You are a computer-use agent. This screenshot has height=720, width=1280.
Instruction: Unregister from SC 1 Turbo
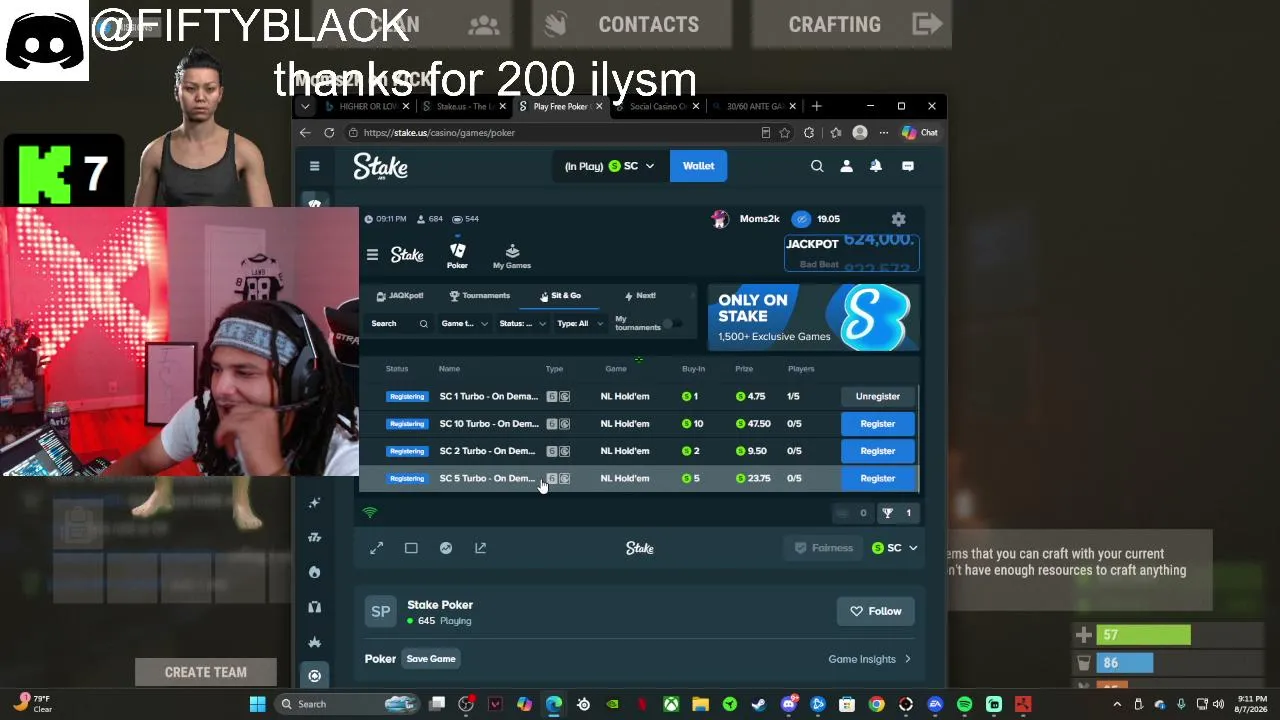[877, 397]
